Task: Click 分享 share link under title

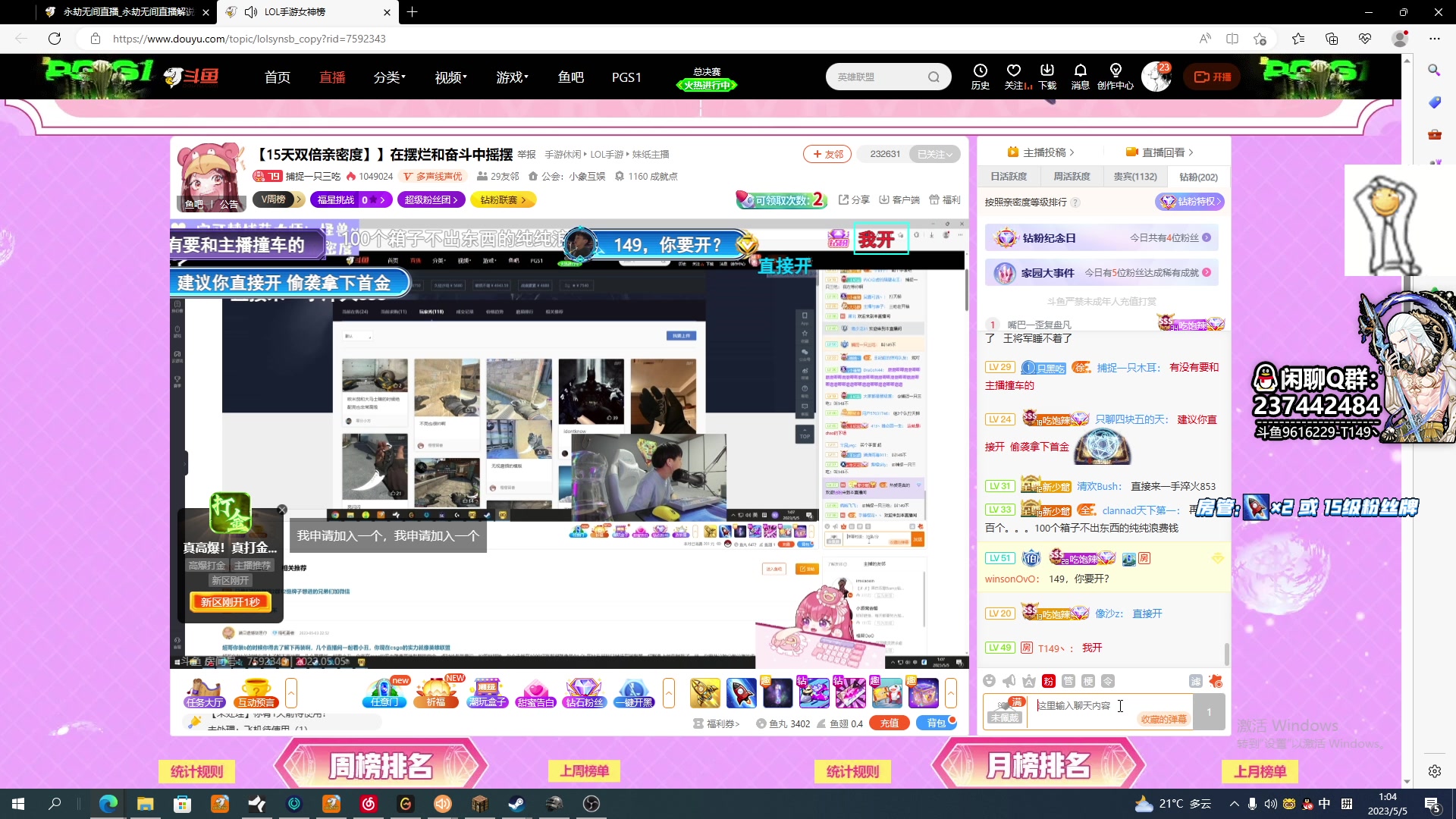Action: point(854,199)
